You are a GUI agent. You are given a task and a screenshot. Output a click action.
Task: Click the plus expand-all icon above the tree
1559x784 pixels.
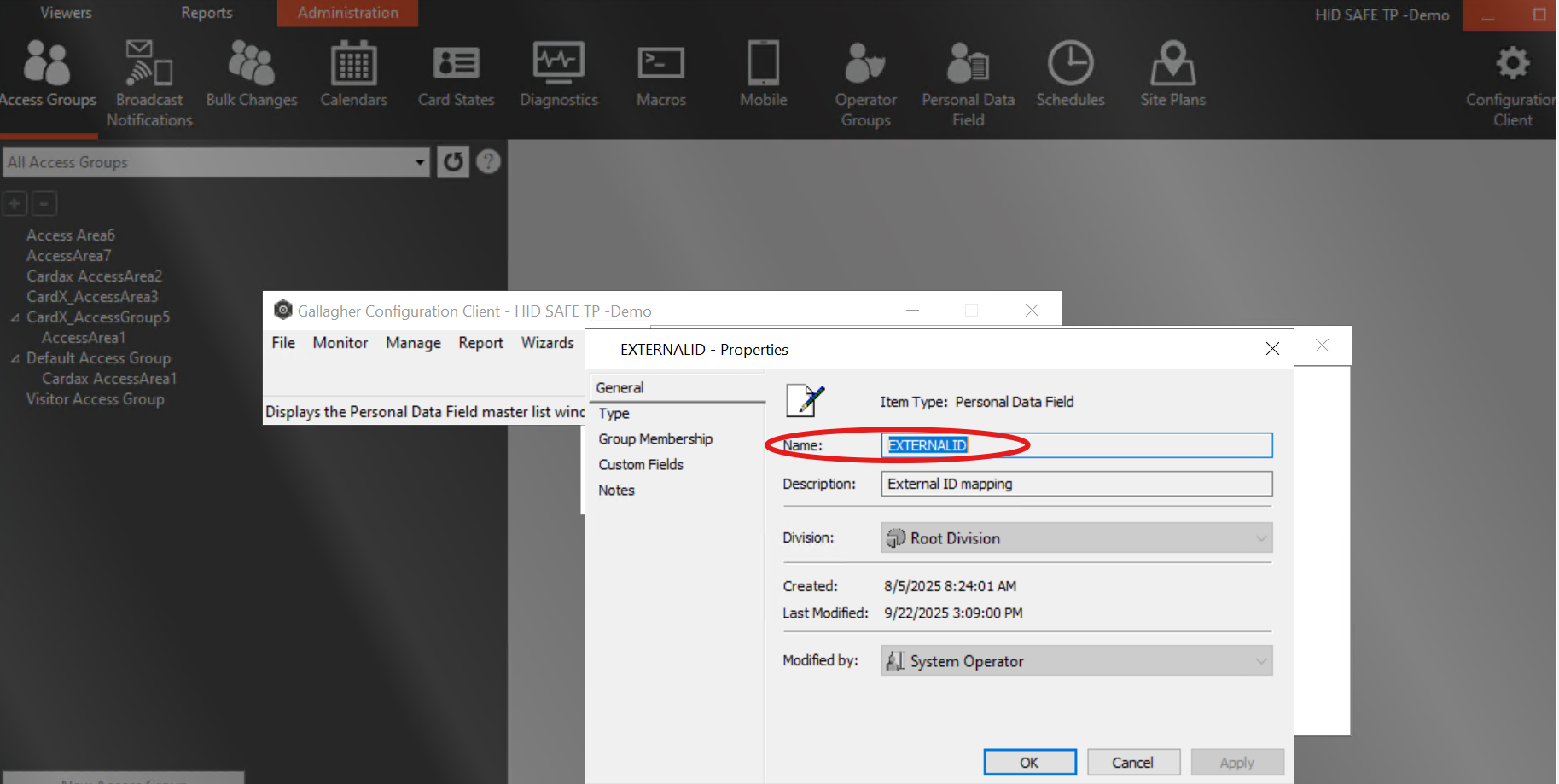click(15, 204)
